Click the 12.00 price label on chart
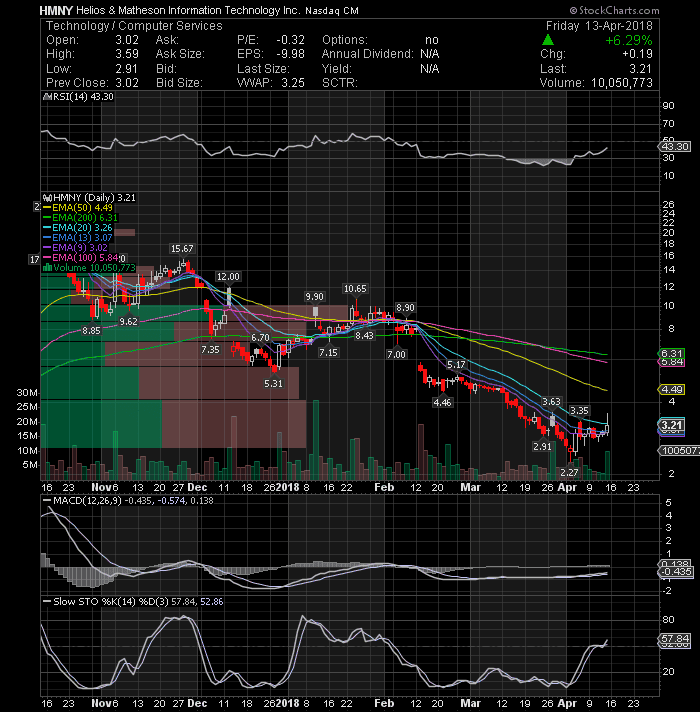Screen dimensions: 700x712 pos(228,277)
